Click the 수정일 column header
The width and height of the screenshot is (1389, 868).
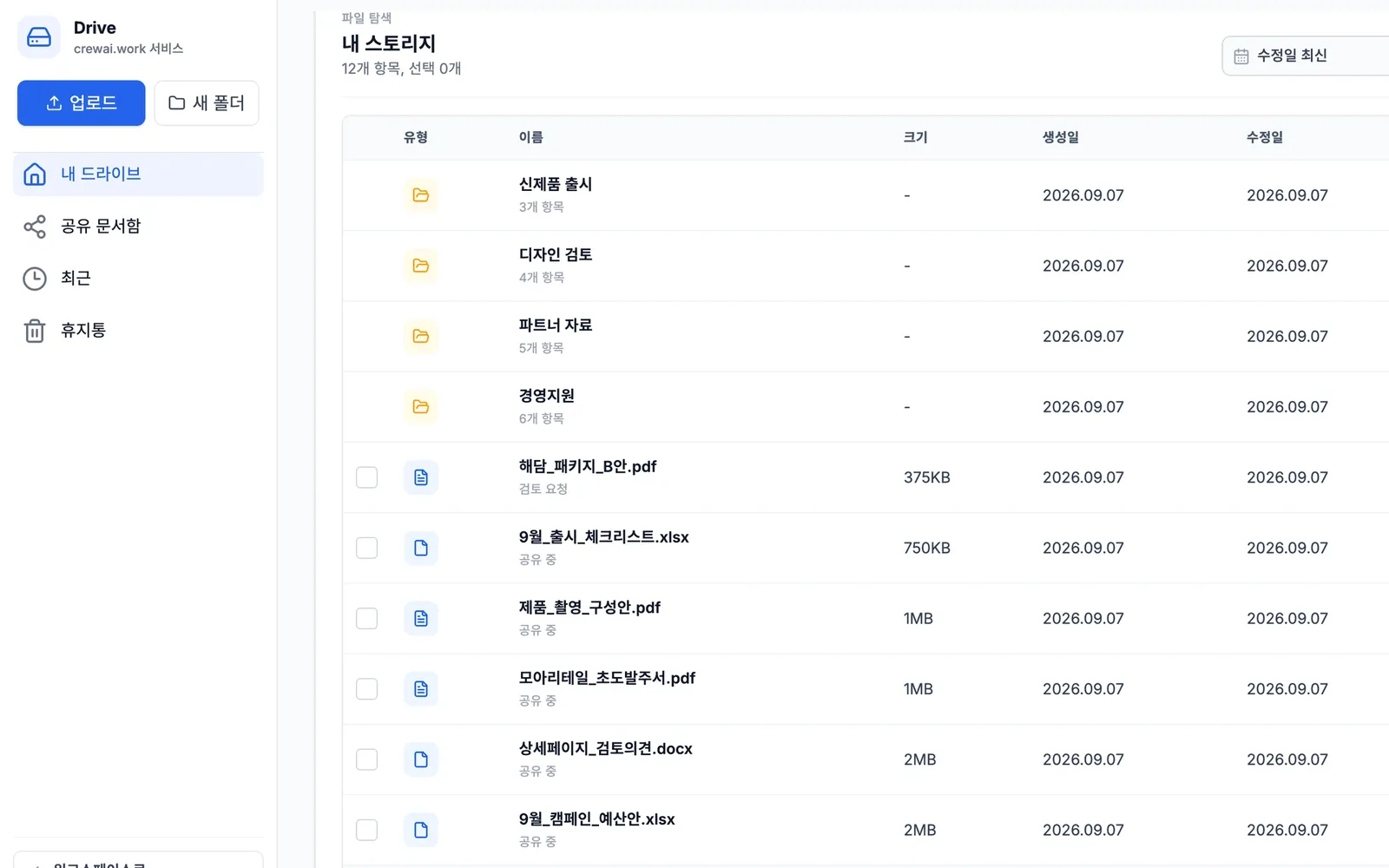pyautogui.click(x=1265, y=137)
